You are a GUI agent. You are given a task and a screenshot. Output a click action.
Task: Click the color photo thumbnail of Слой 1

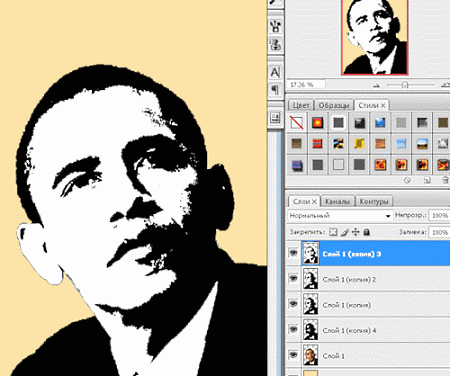click(311, 355)
